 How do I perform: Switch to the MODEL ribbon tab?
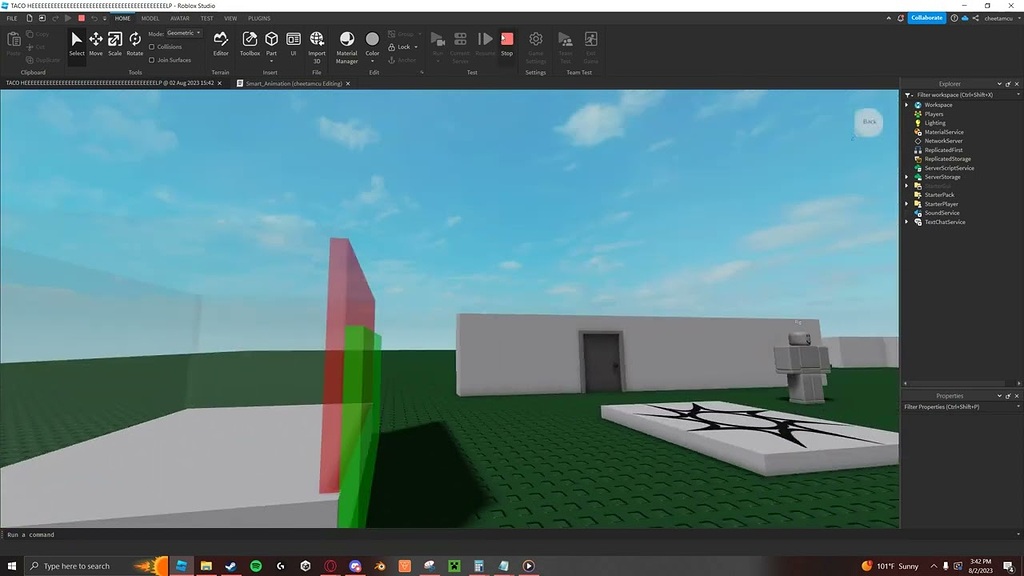pyautogui.click(x=150, y=17)
